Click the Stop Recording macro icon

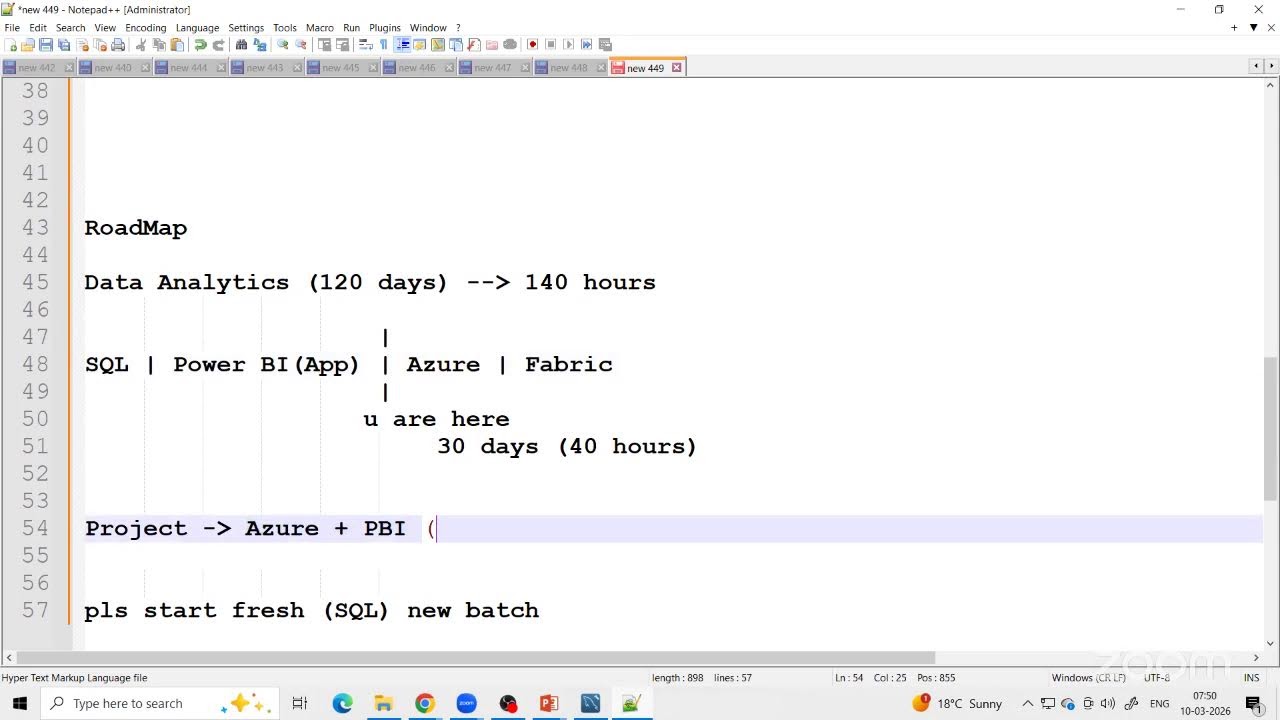point(550,44)
